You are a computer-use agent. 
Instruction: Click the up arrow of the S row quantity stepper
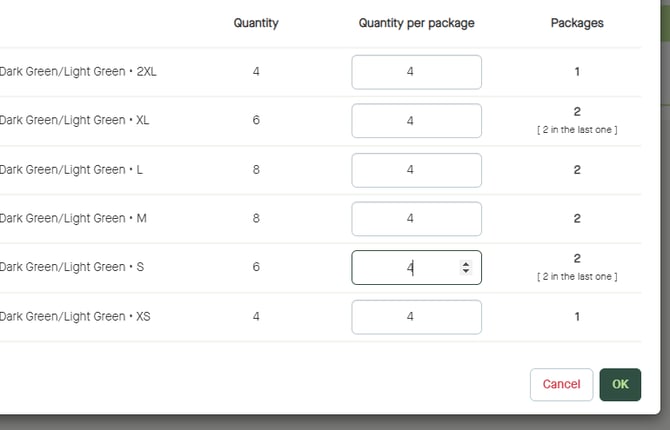[x=465, y=264]
